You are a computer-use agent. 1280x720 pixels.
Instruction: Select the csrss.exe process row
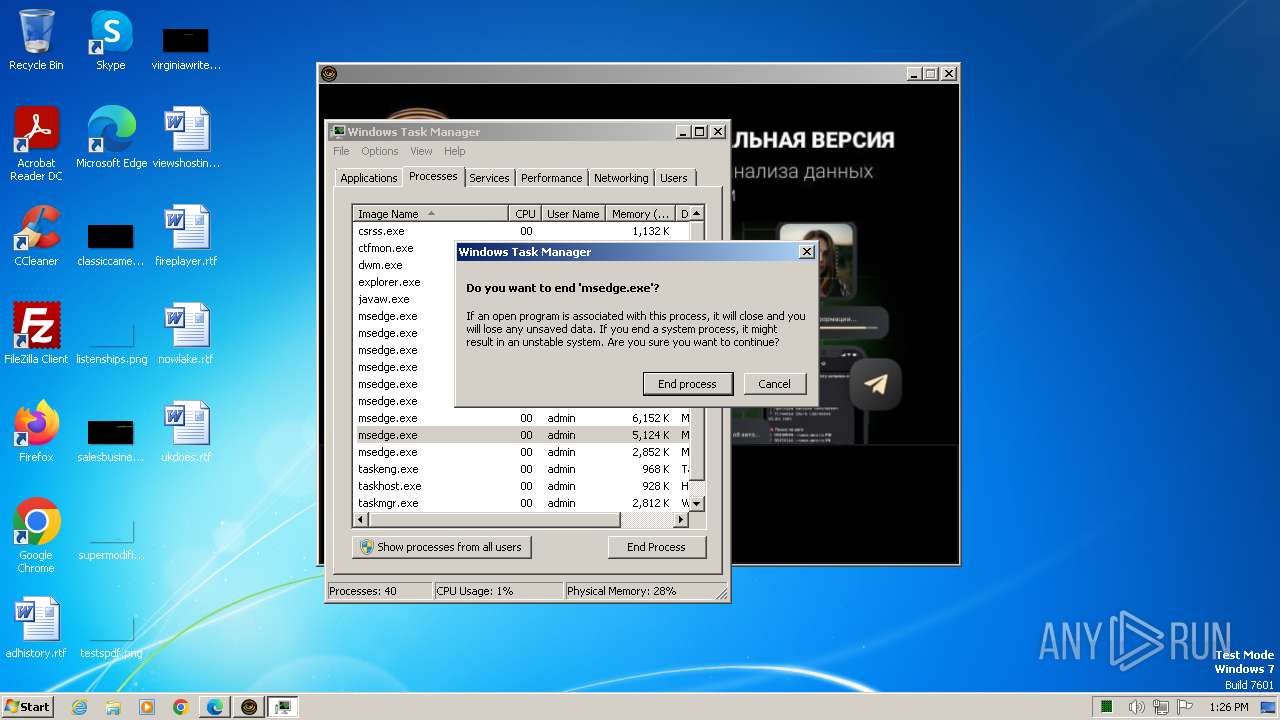(x=521, y=231)
